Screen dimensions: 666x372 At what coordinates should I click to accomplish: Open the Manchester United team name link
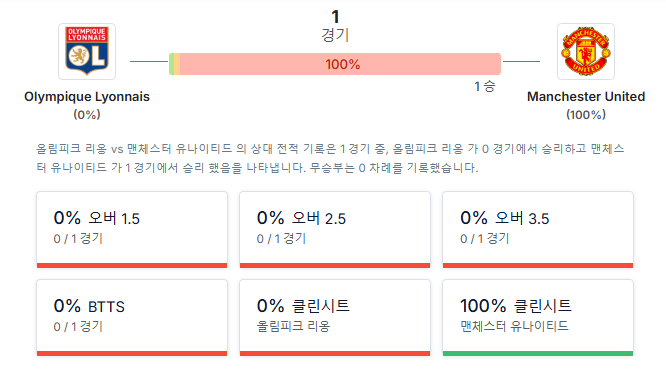click(586, 97)
